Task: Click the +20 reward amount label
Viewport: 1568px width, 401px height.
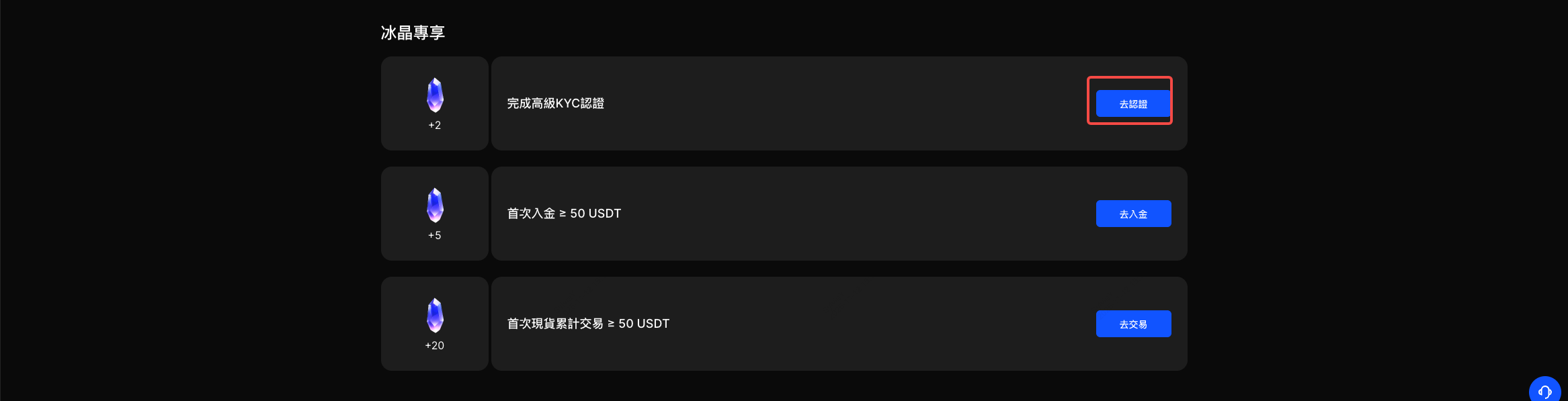Action: pyautogui.click(x=435, y=346)
